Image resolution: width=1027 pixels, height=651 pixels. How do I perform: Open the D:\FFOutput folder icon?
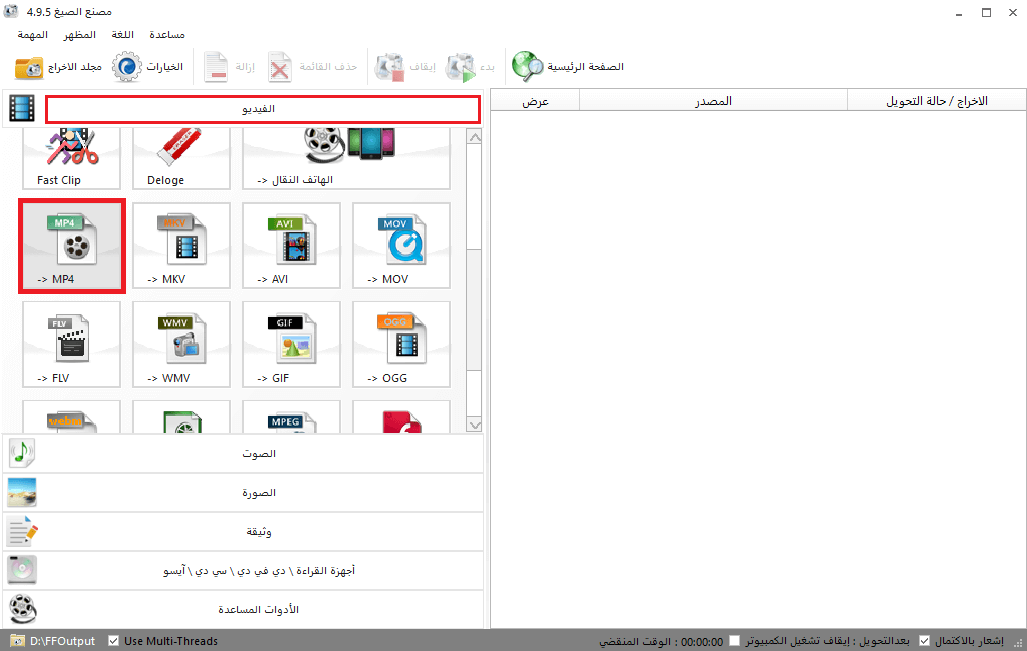coord(18,641)
